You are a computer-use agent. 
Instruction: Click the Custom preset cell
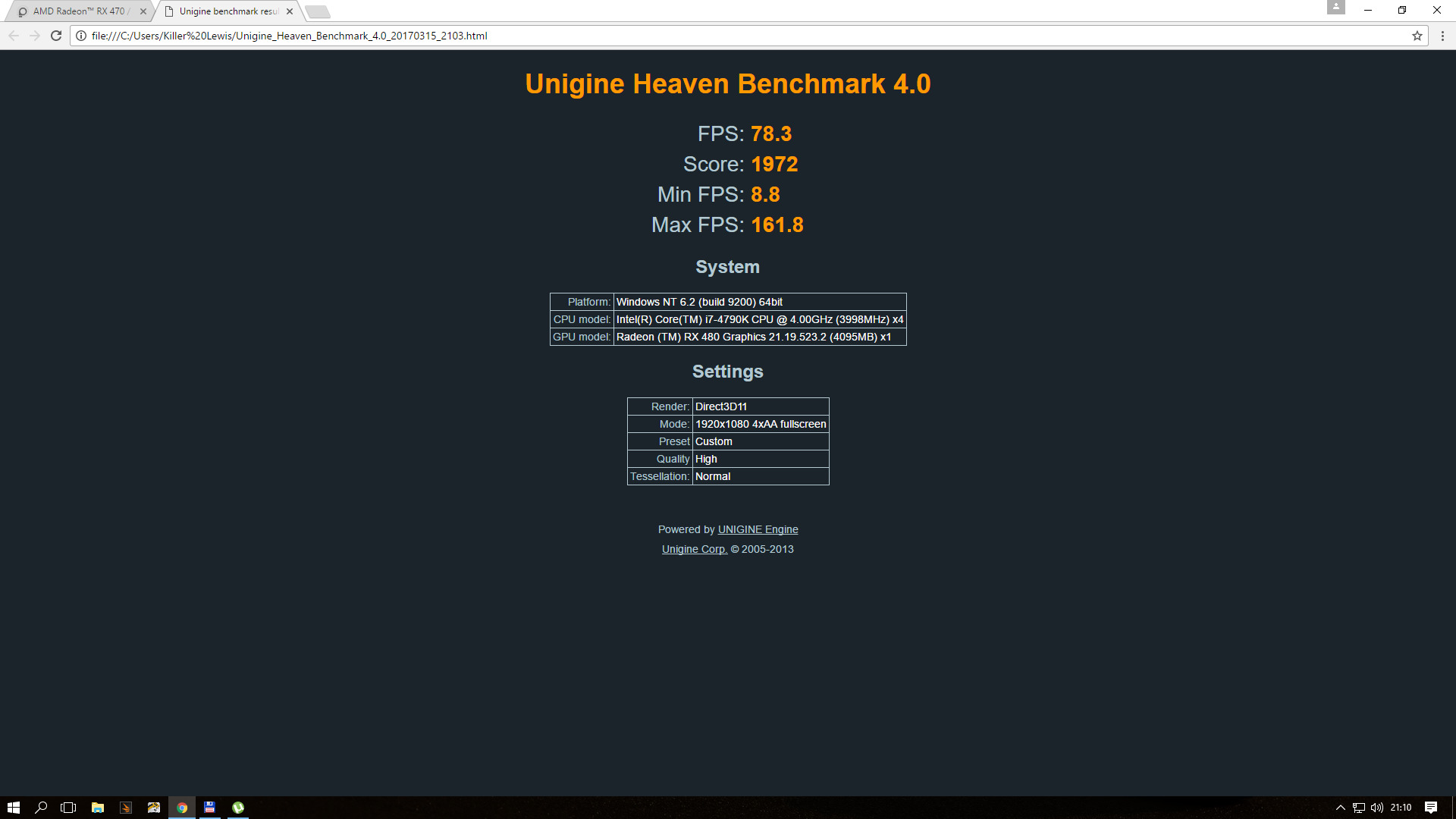point(761,441)
